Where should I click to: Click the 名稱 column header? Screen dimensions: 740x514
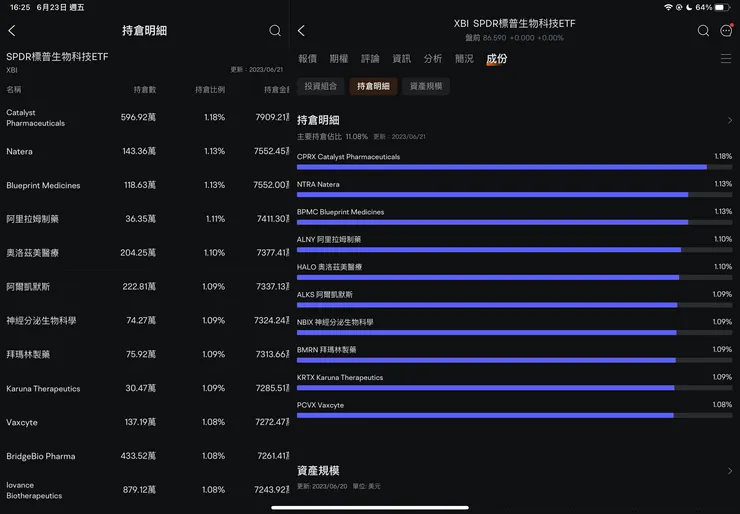point(14,90)
